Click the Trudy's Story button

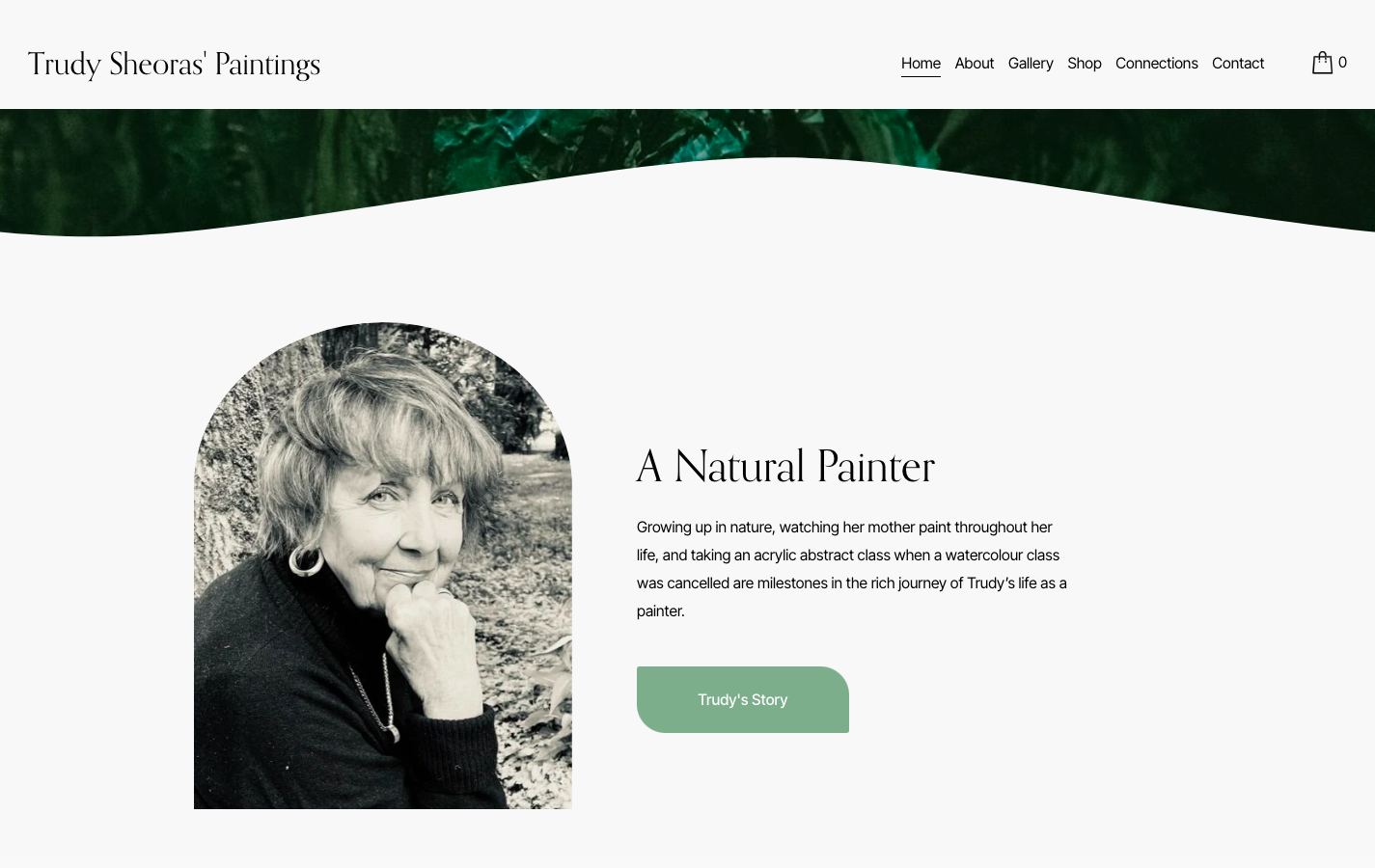click(743, 699)
